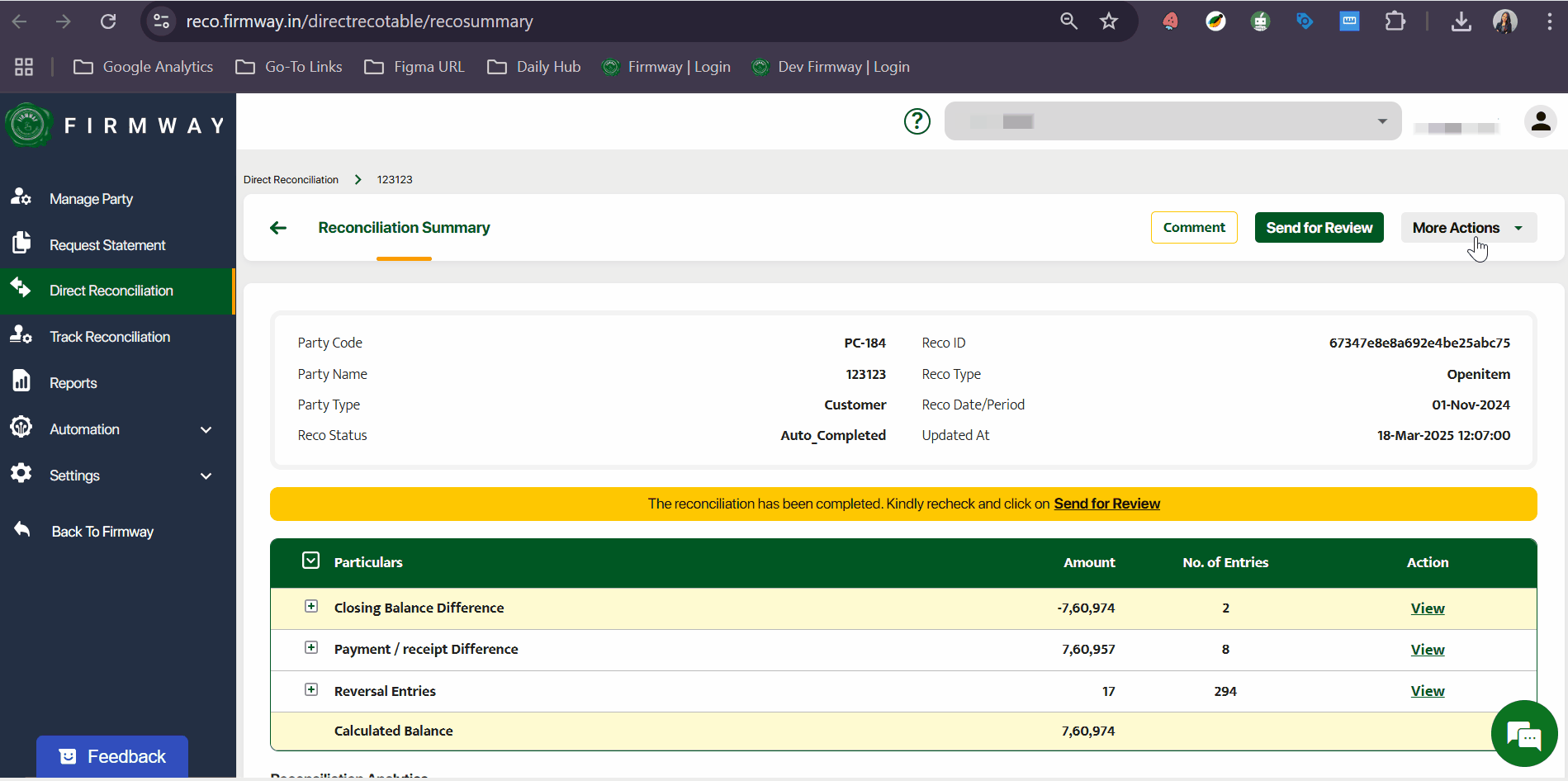Bookmark this page with the star icon

tap(1108, 21)
